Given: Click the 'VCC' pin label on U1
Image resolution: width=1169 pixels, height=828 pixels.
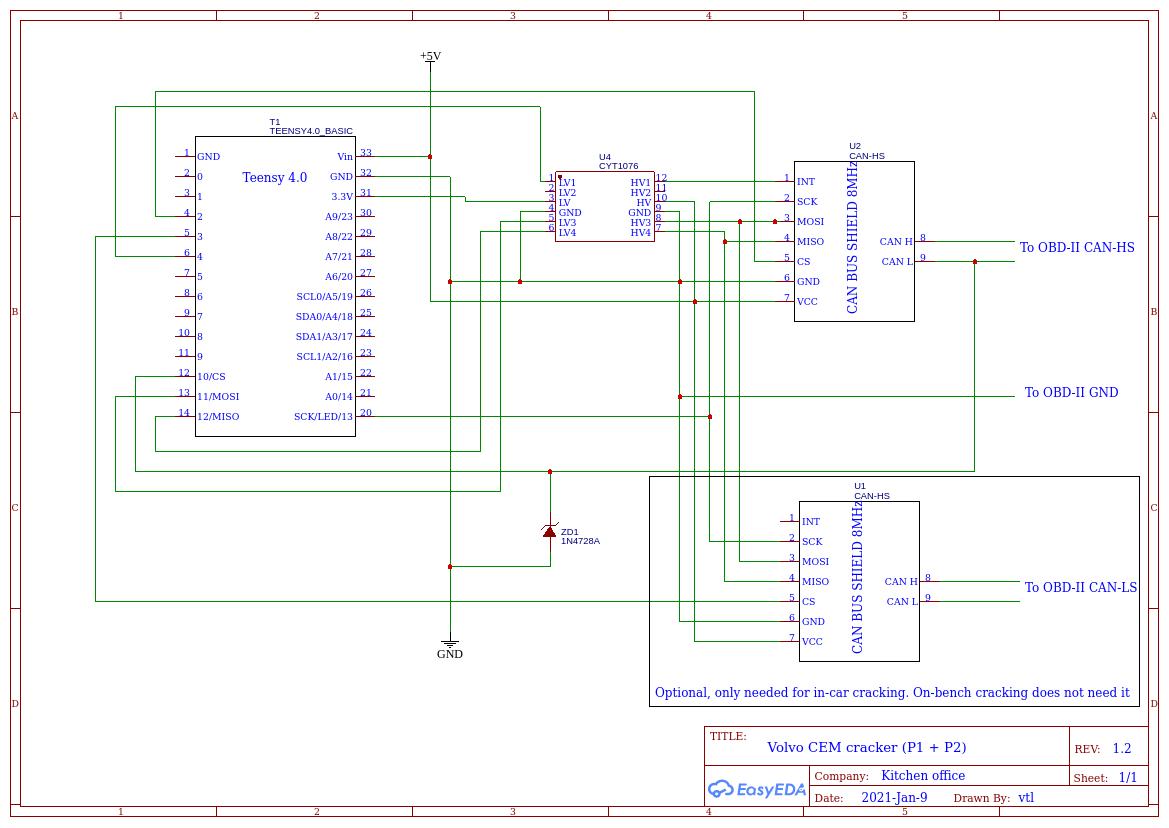Looking at the screenshot, I should click(813, 642).
